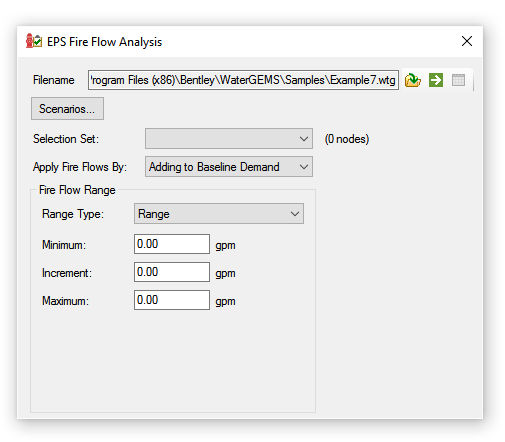Expand the Selection Set dropdown
Image resolution: width=505 pixels, height=442 pixels.
point(229,139)
